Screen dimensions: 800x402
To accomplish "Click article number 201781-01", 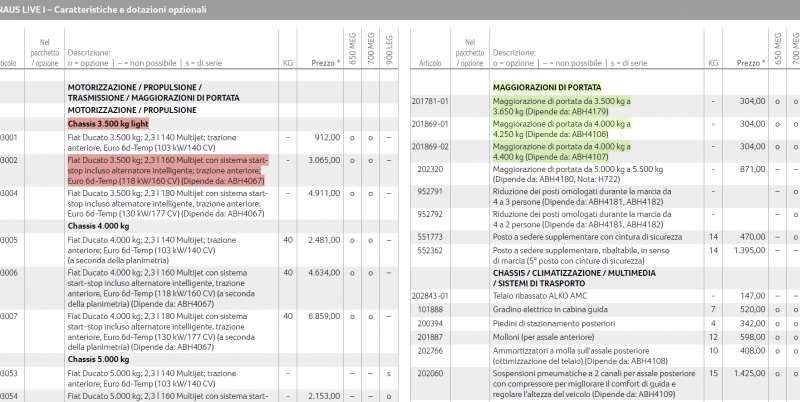I will coord(430,101).
